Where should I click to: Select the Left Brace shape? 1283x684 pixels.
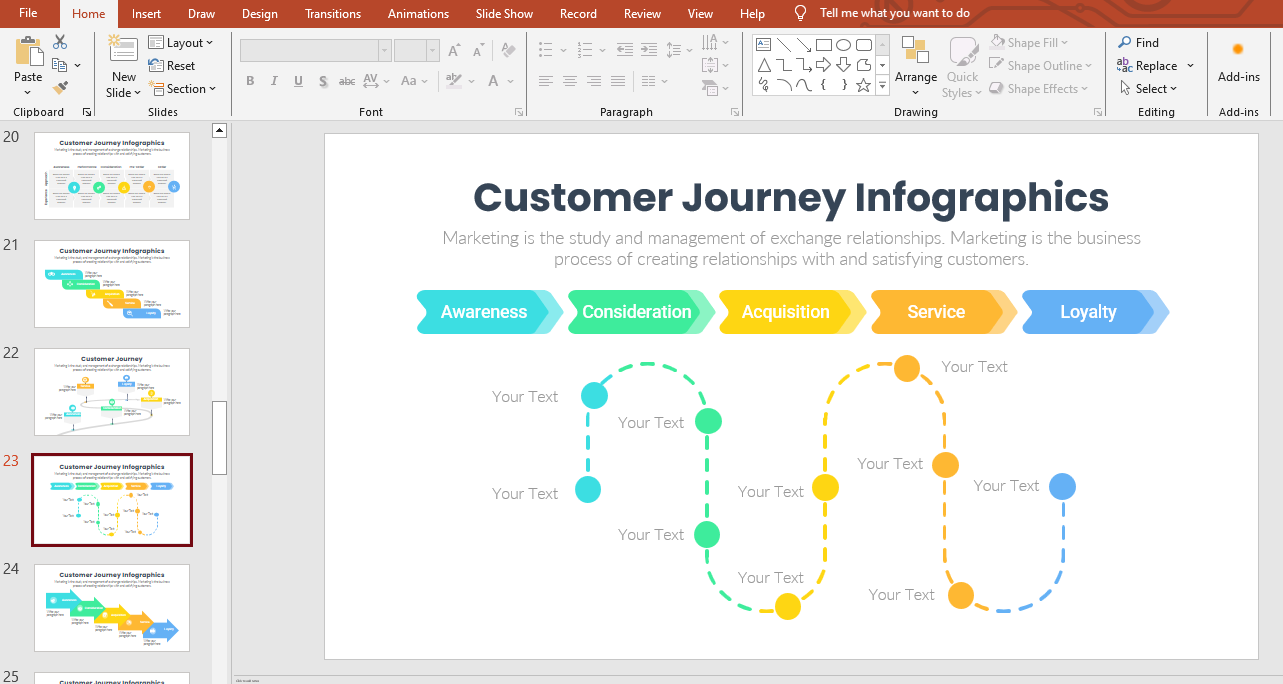pos(824,86)
